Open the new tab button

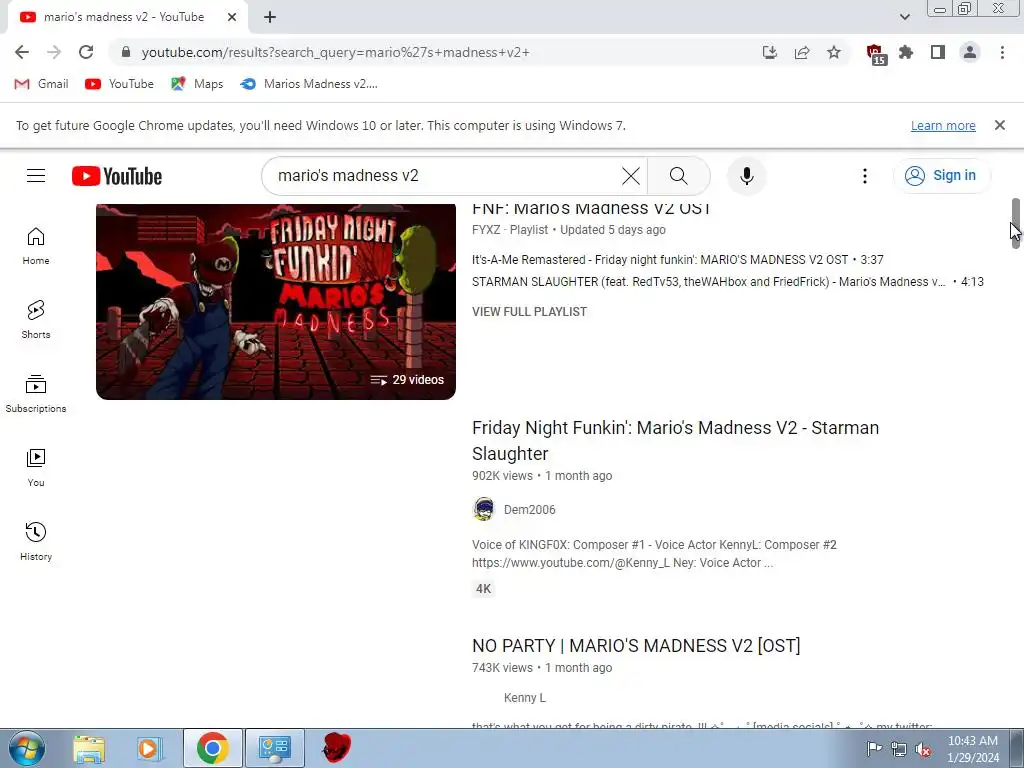[270, 18]
